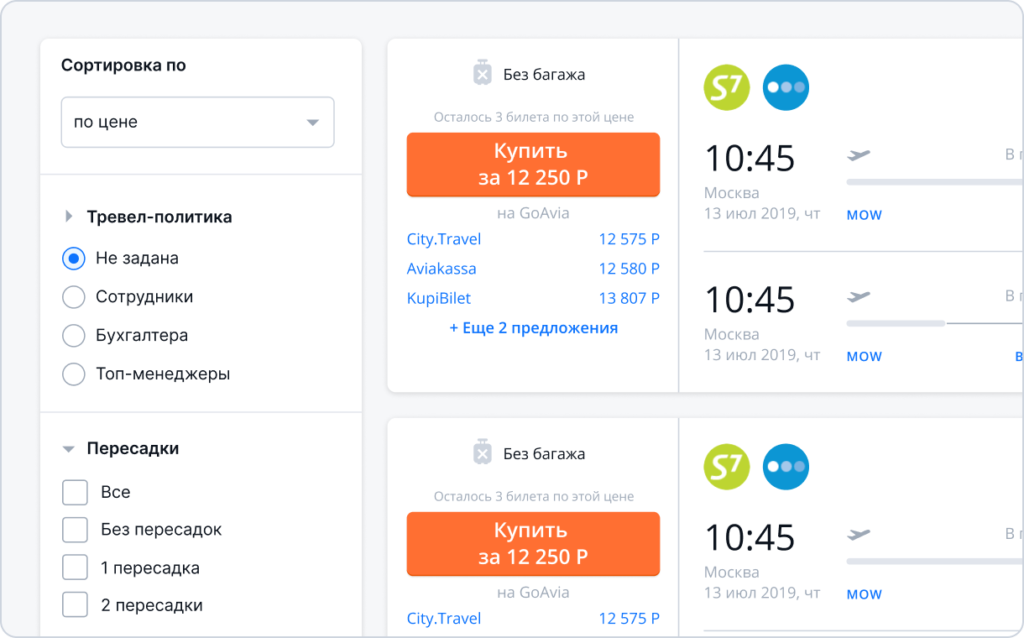The height and width of the screenshot is (638, 1024).
Task: Click the airplane icon in the first card's second flight row
Action: (x=859, y=296)
